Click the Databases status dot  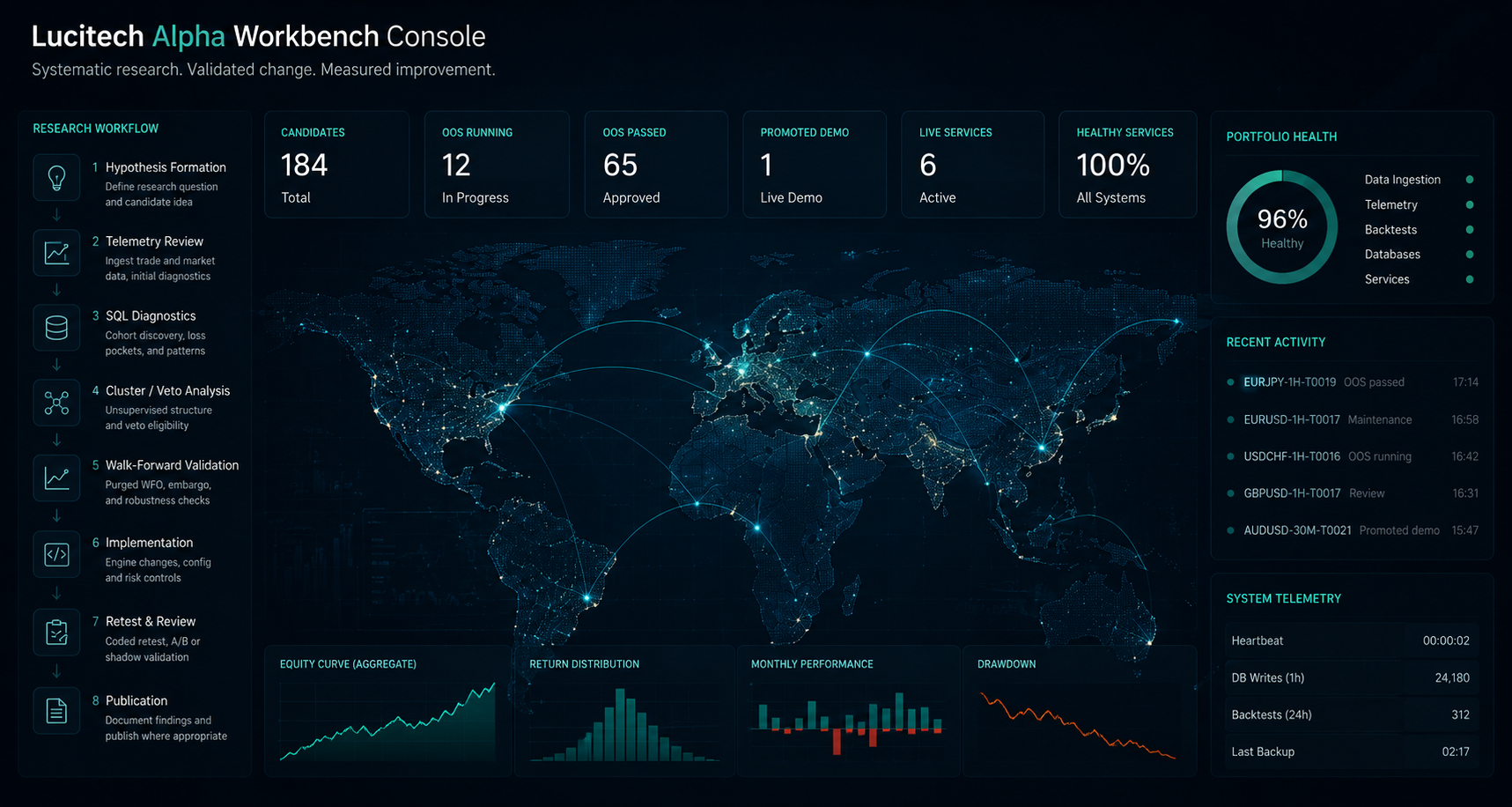point(1470,254)
